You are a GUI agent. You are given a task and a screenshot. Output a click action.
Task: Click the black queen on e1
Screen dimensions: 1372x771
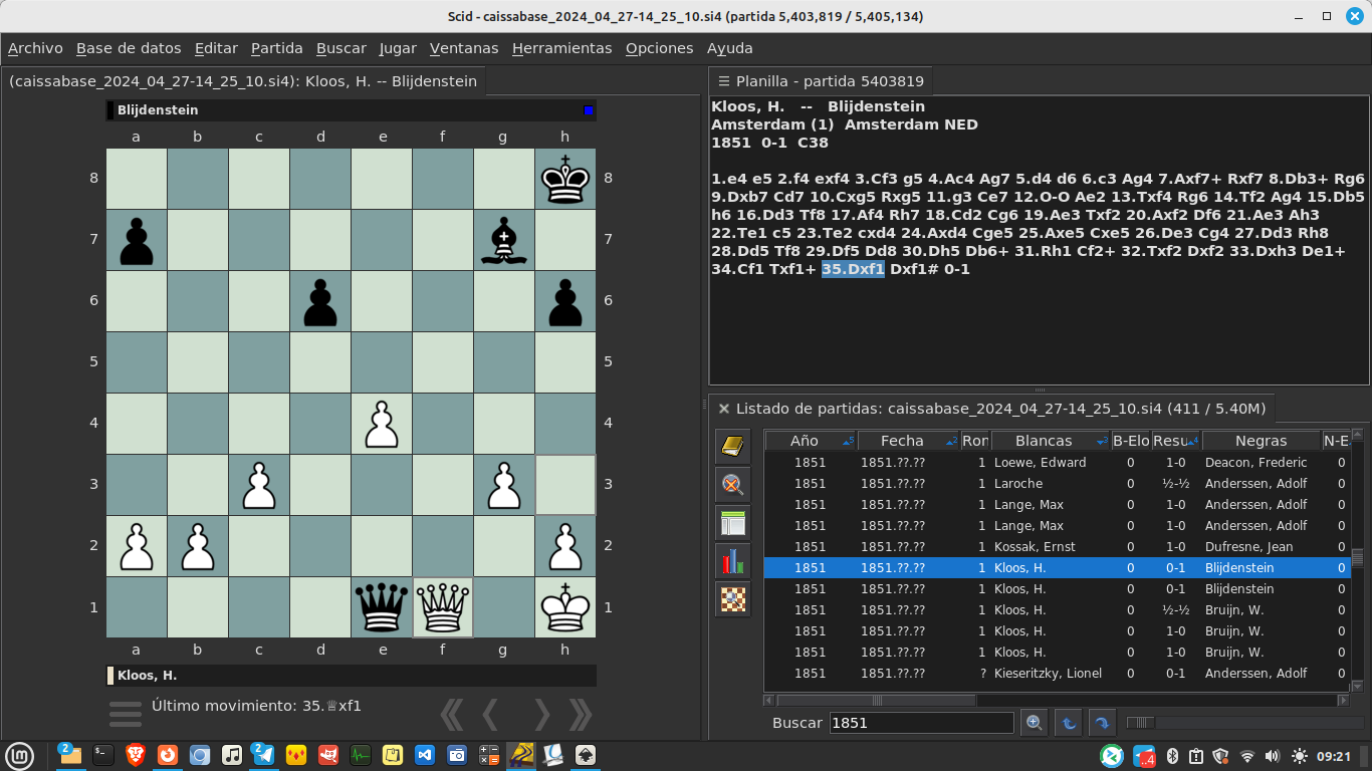pyautogui.click(x=381, y=607)
